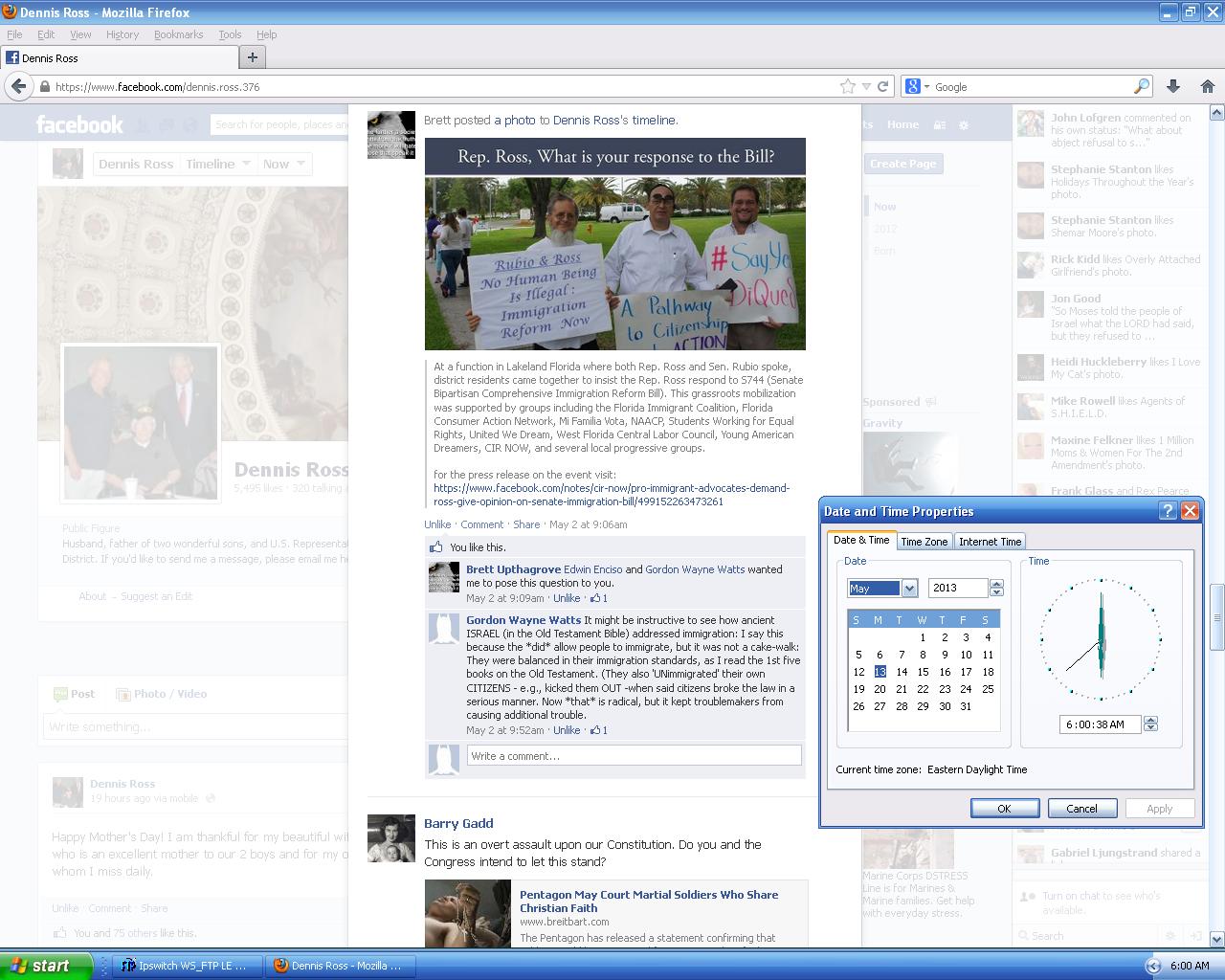Image resolution: width=1225 pixels, height=980 pixels.
Task: Open the cir-now press release link
Action: pyautogui.click(x=612, y=495)
